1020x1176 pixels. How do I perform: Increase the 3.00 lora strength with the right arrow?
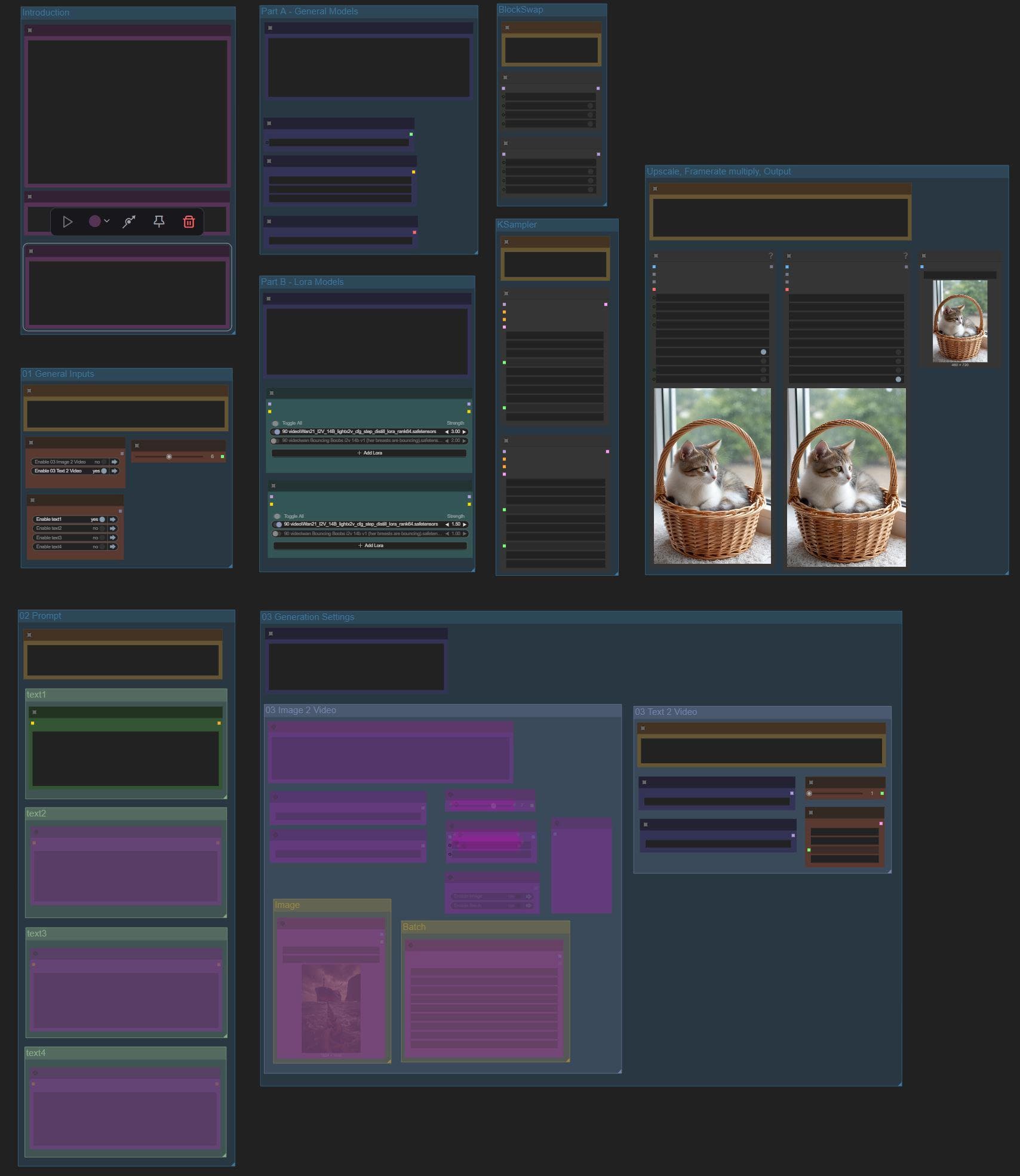tap(464, 431)
